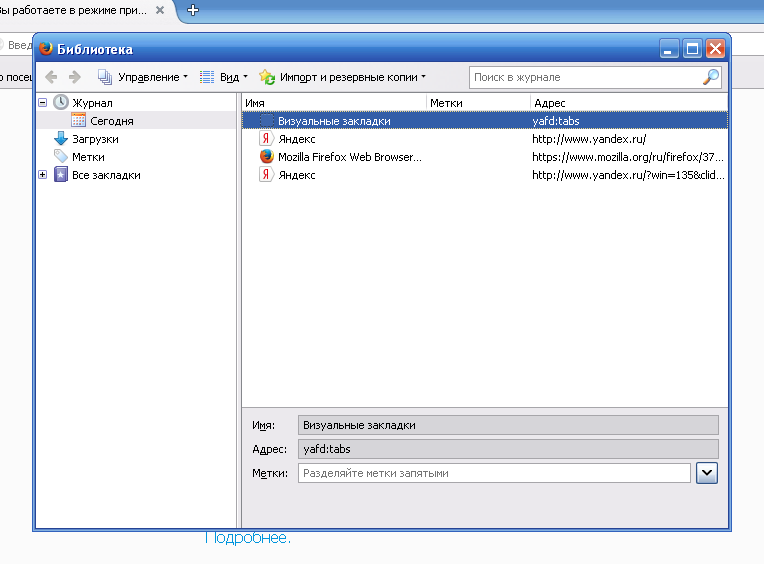Click the yandex.ru/?win=135 address cell
764x564 pixels.
pyautogui.click(x=628, y=175)
